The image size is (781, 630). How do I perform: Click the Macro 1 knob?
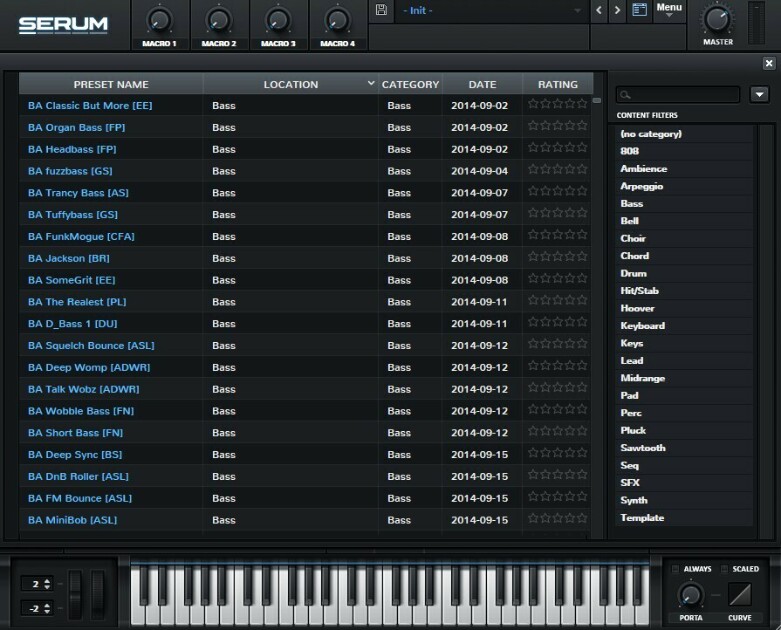(x=159, y=20)
